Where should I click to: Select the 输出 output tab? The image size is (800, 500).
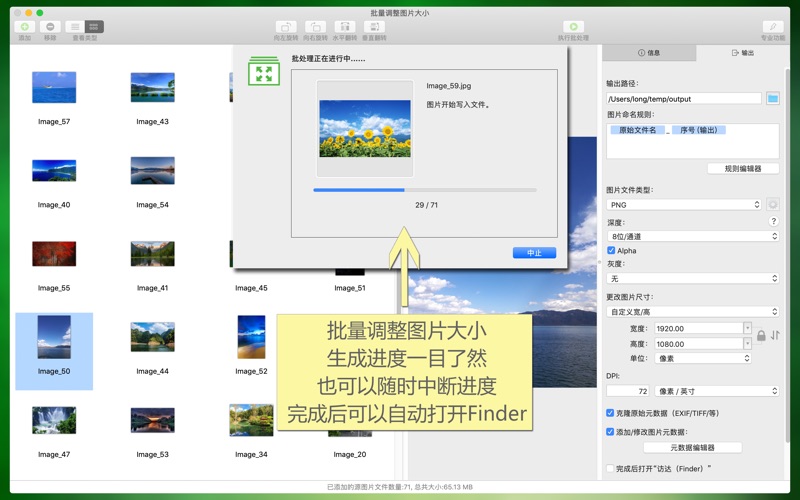click(743, 52)
